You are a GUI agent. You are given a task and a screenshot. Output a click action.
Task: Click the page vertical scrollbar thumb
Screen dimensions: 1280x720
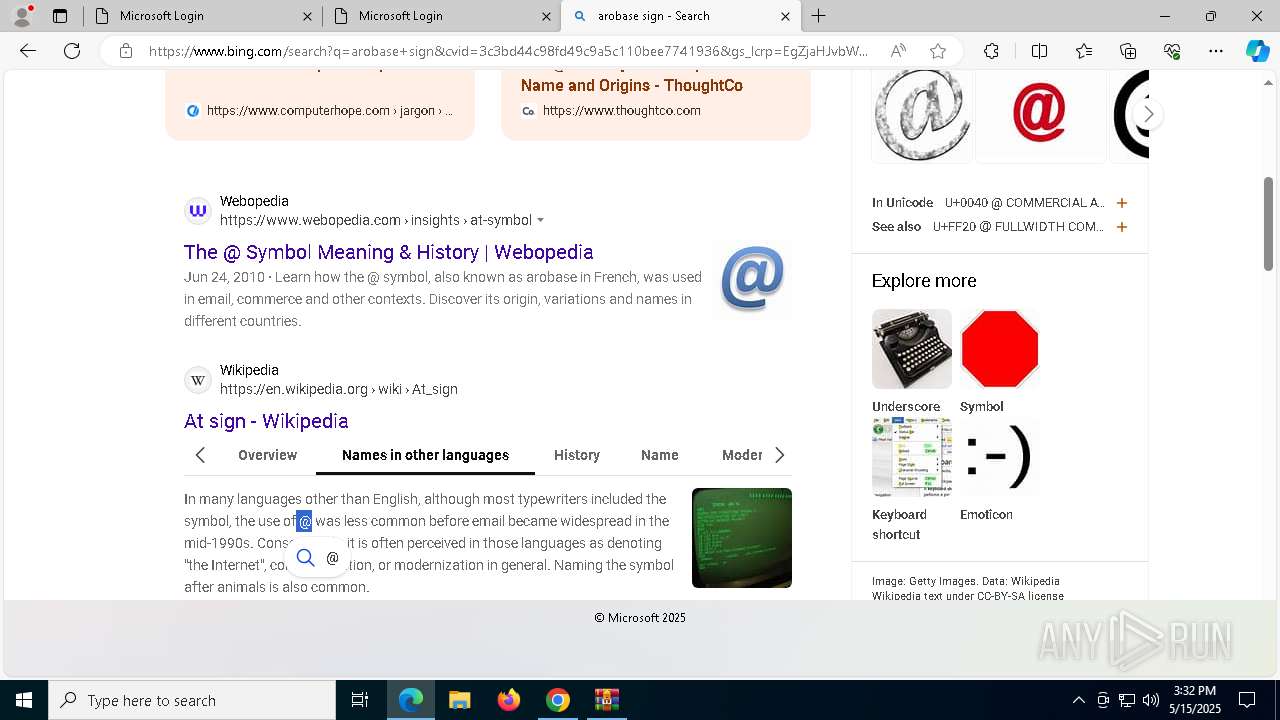1269,223
